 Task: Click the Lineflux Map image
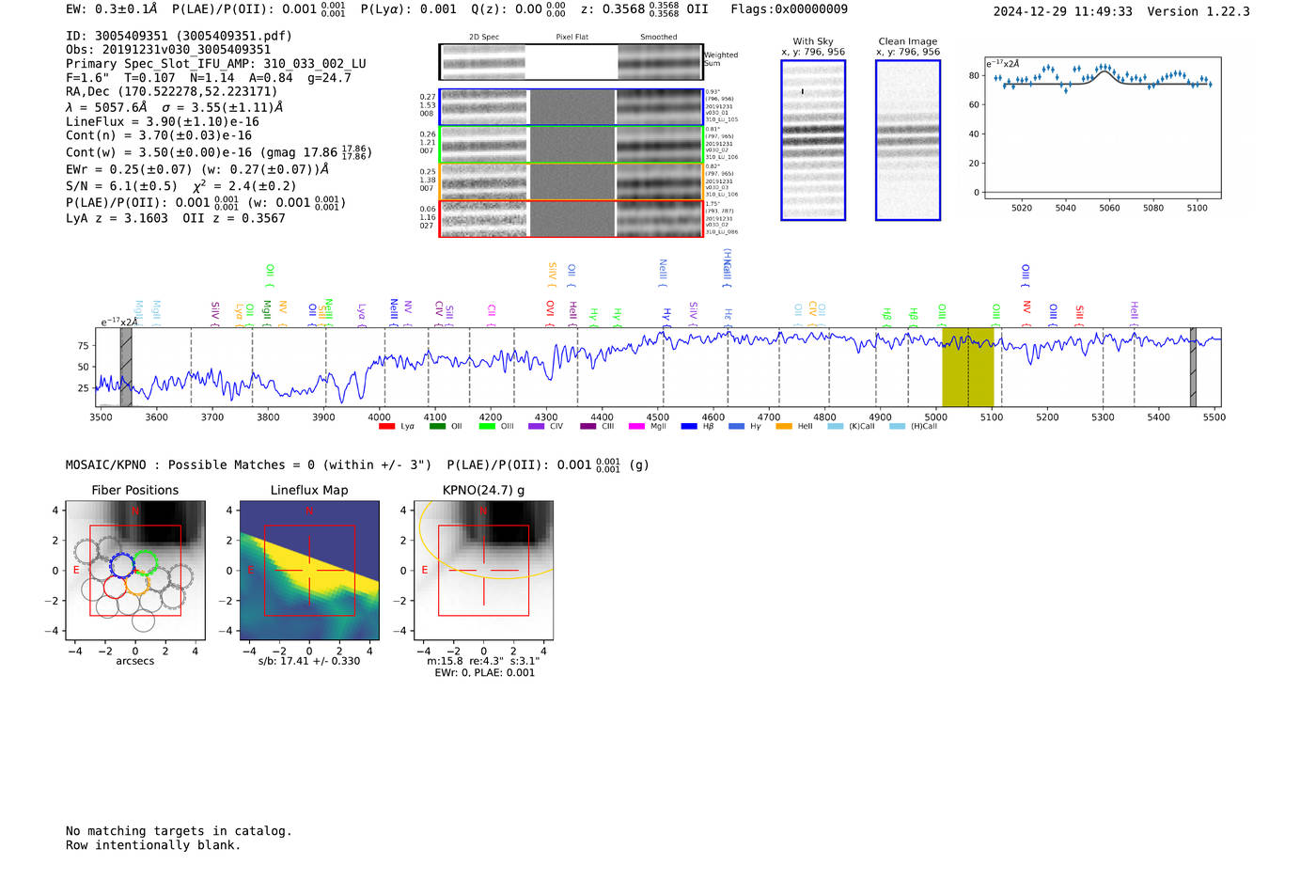[309, 571]
